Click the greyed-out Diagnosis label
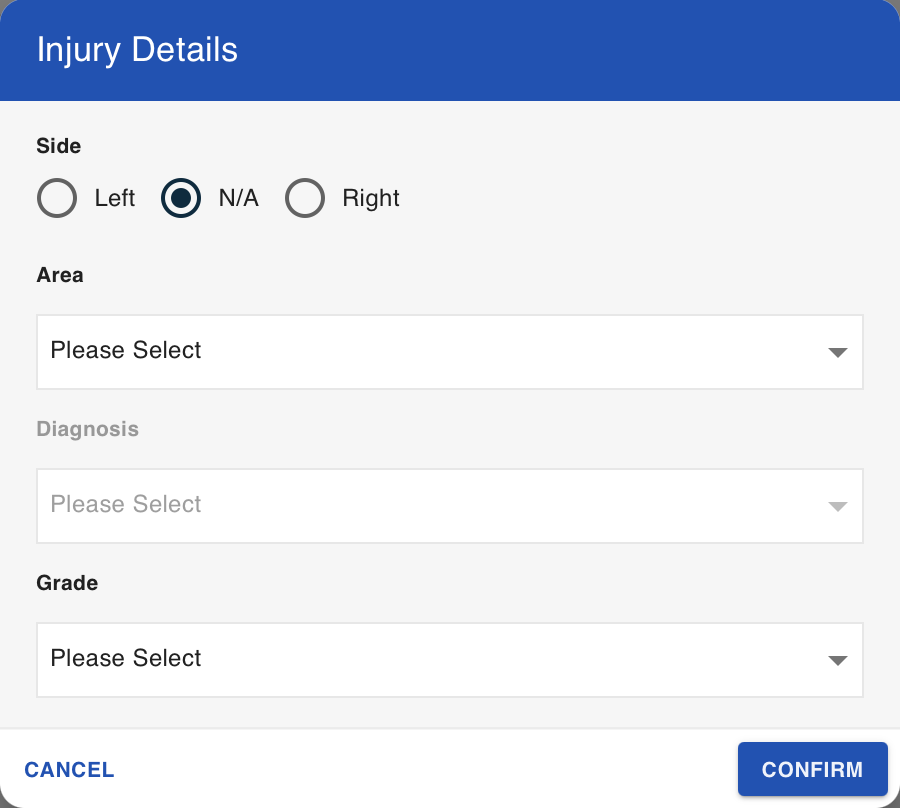 point(88,429)
